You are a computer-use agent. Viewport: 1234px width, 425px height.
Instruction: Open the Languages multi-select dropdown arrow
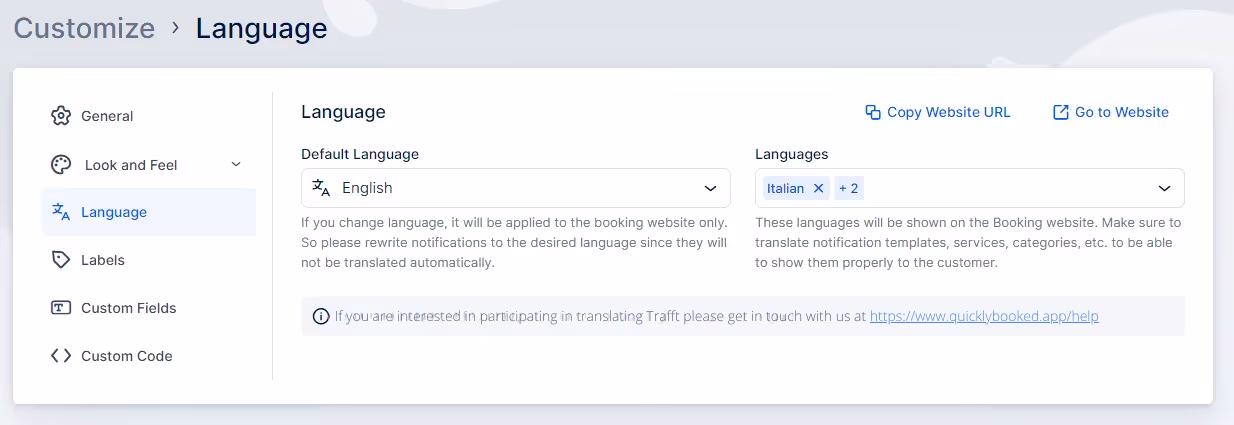pyautogui.click(x=1164, y=188)
